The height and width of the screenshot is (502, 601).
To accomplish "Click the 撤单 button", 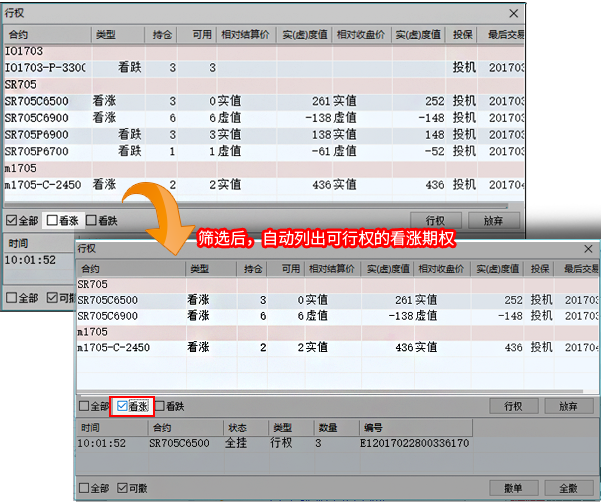I will point(512,488).
